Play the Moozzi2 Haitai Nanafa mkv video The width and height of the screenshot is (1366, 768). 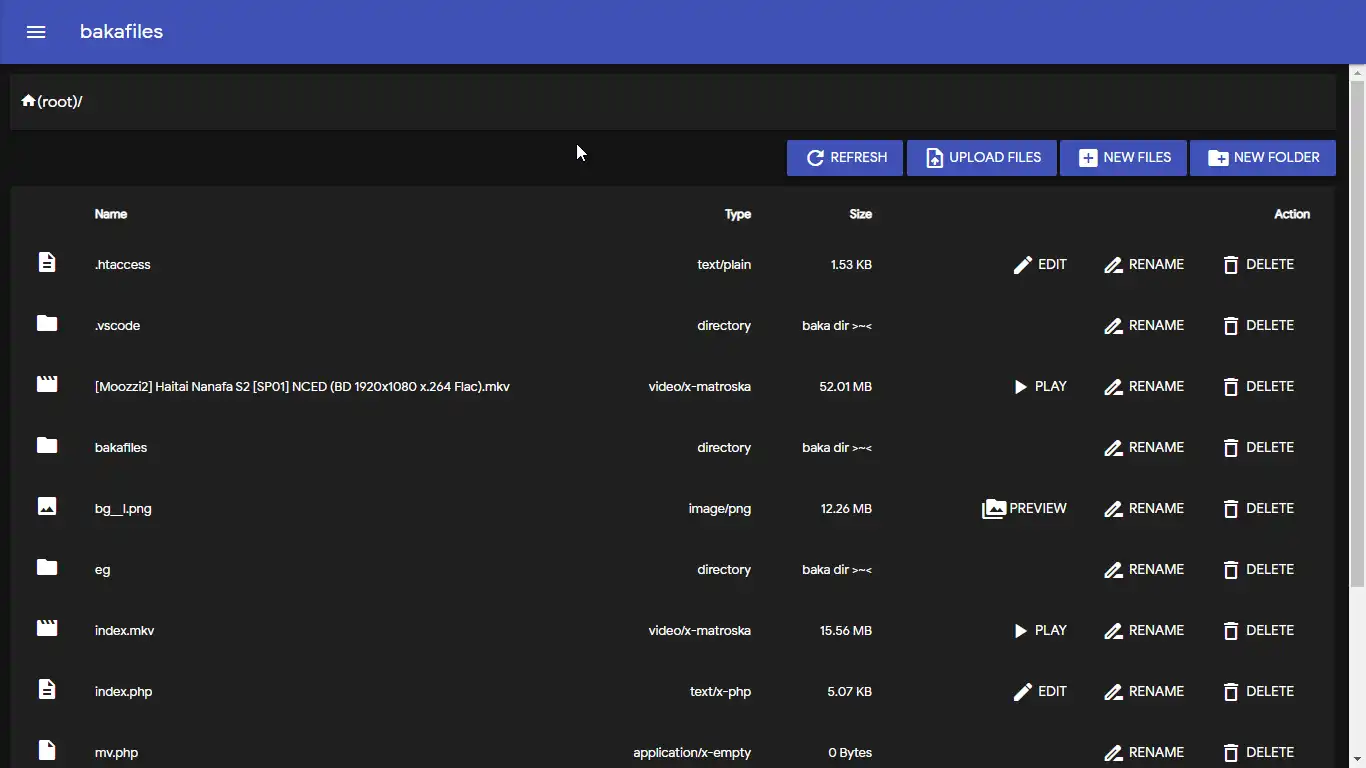point(1040,387)
